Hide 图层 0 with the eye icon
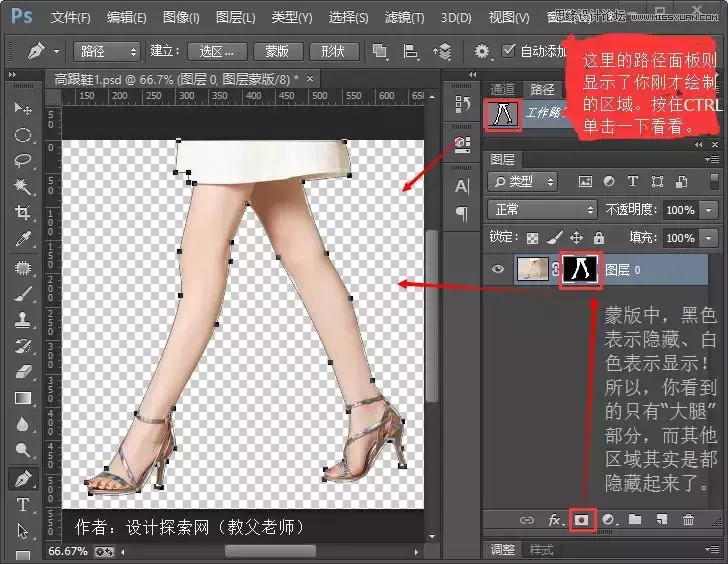Viewport: 728px width, 564px height. click(x=498, y=269)
